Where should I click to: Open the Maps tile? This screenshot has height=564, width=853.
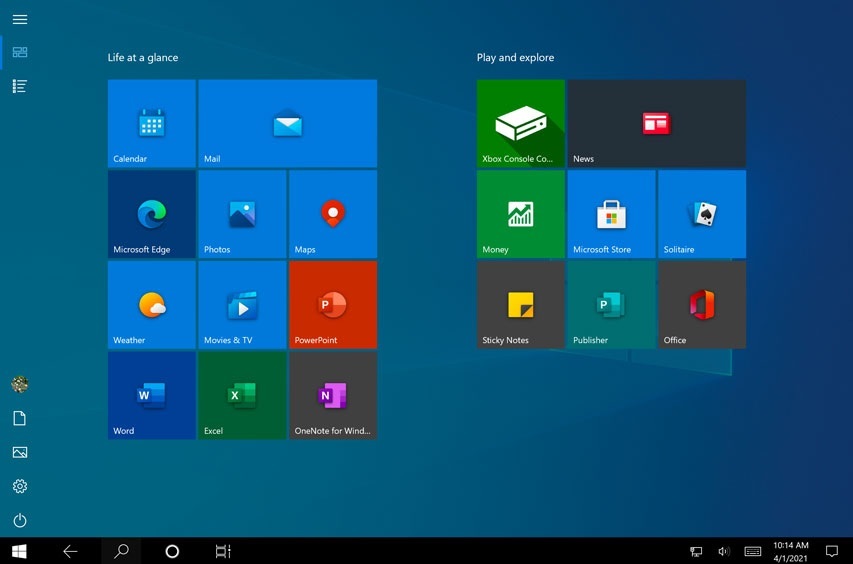click(x=332, y=214)
